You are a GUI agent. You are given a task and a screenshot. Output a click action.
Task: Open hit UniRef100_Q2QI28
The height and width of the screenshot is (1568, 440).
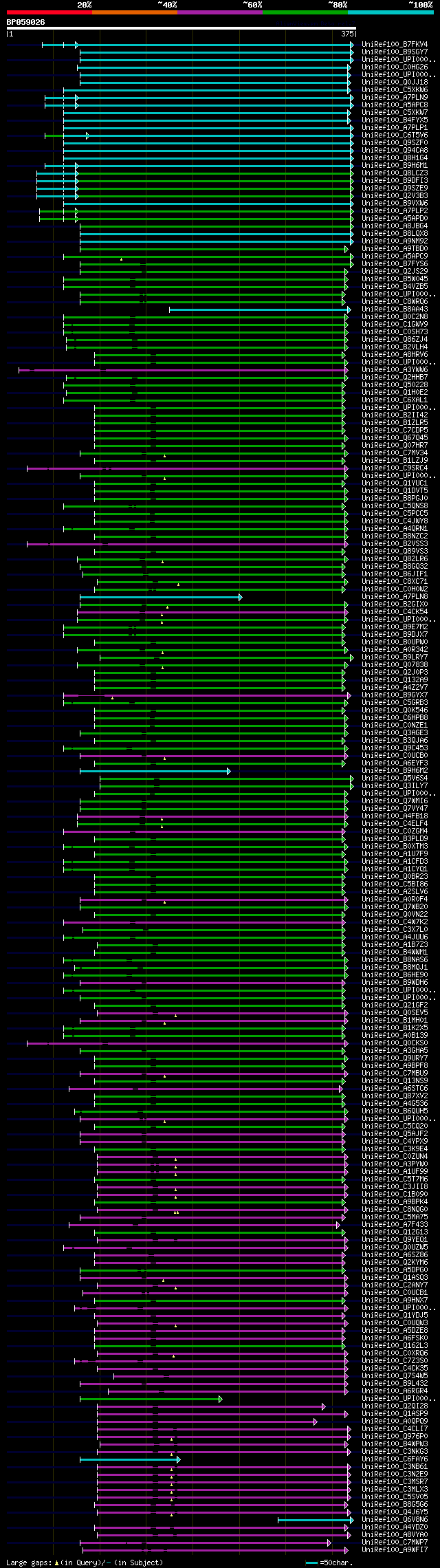395,1406
